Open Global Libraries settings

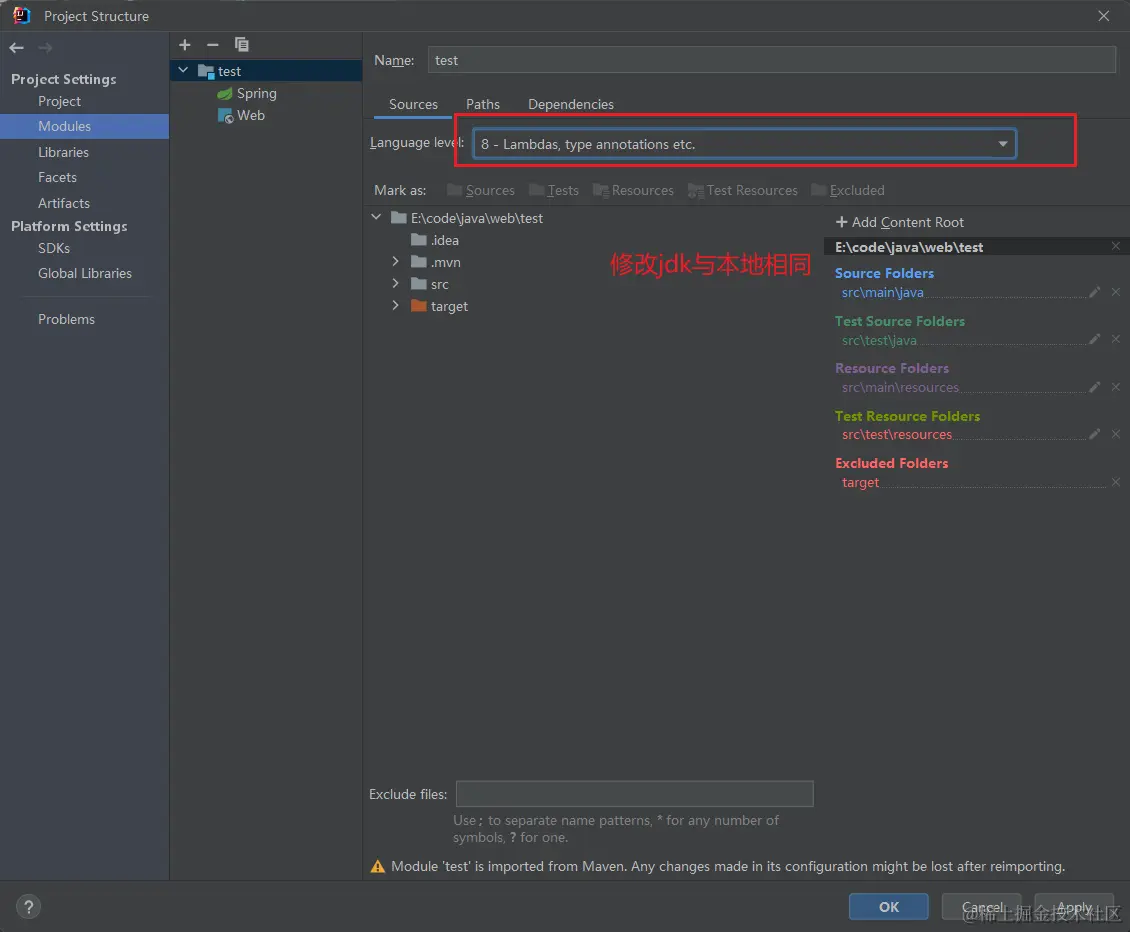(x=85, y=273)
